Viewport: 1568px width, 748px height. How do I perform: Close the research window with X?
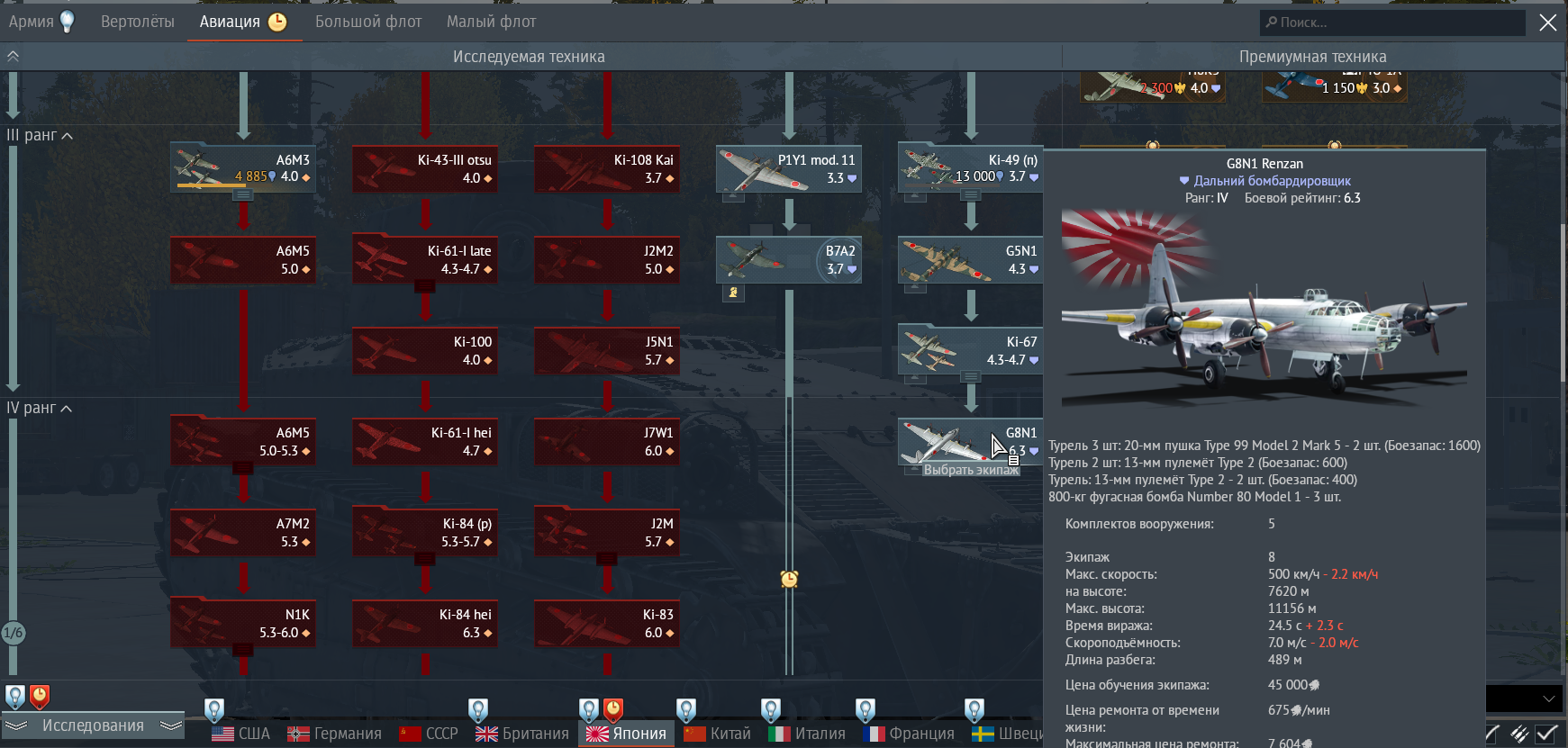(1547, 23)
